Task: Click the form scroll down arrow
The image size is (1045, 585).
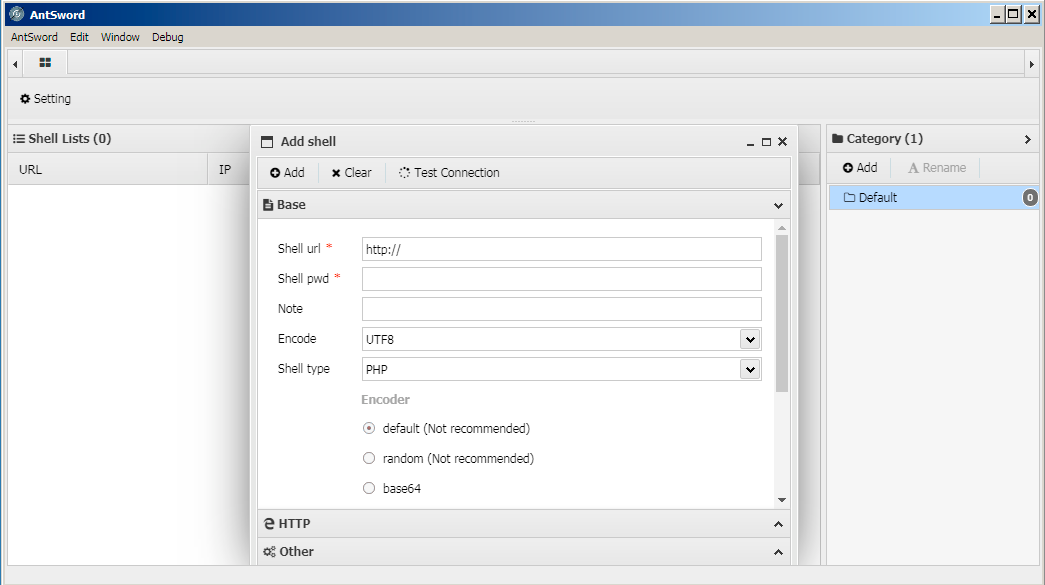Action: 782,500
